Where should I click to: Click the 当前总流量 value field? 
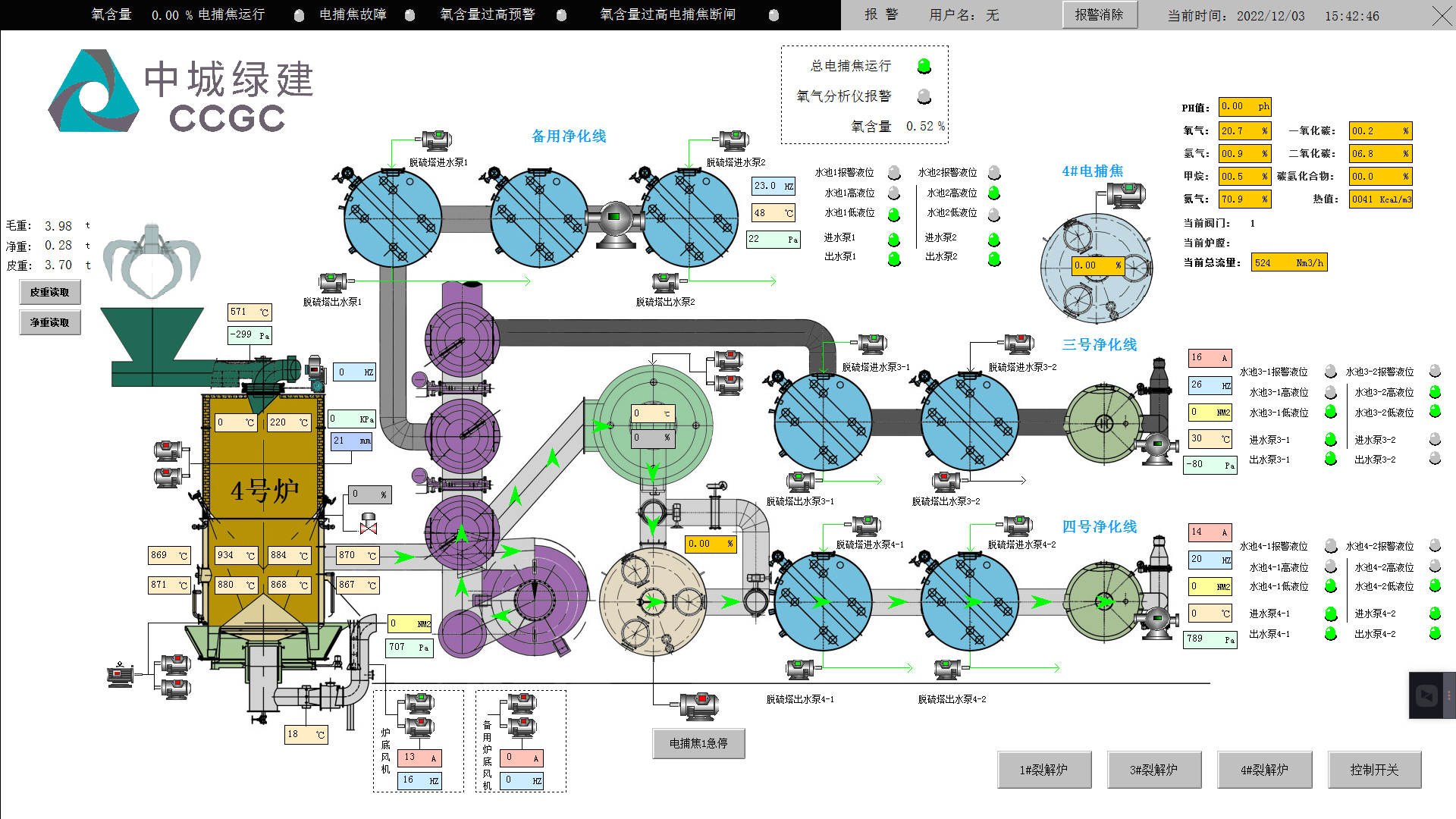coord(1288,263)
